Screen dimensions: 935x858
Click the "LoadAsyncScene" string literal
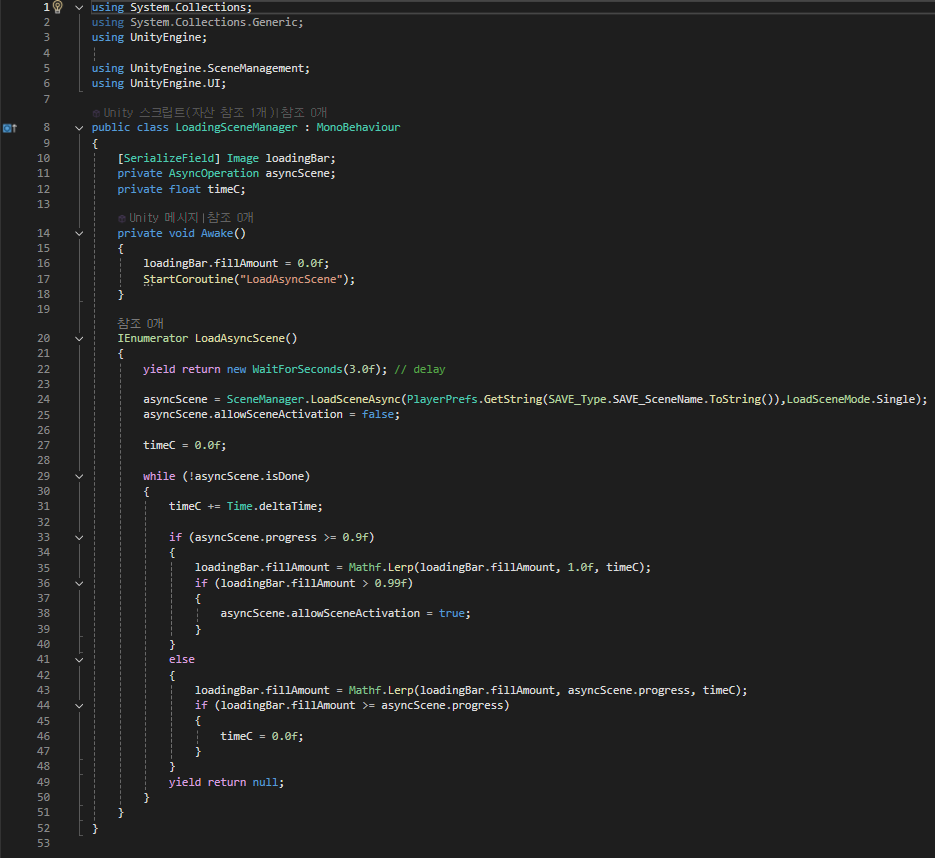[x=291, y=280]
